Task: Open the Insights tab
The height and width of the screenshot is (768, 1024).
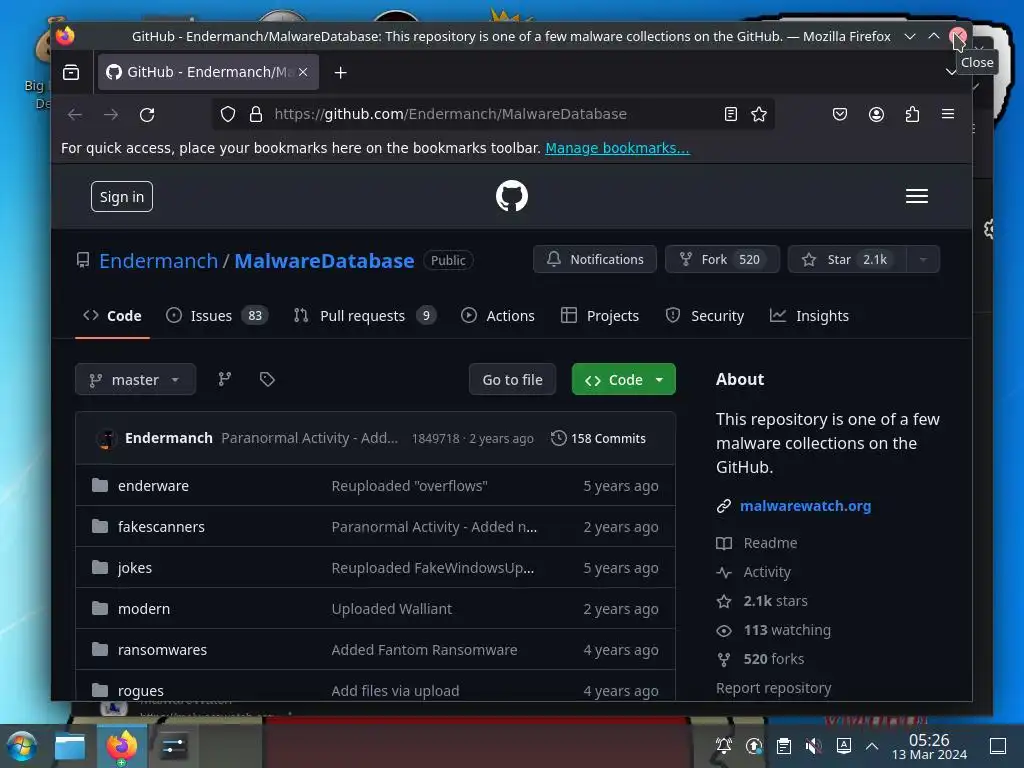Action: point(809,316)
